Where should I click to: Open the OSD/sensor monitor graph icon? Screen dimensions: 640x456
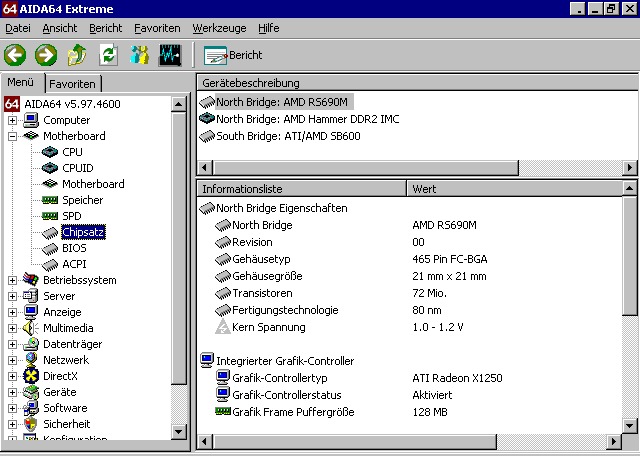[170, 55]
